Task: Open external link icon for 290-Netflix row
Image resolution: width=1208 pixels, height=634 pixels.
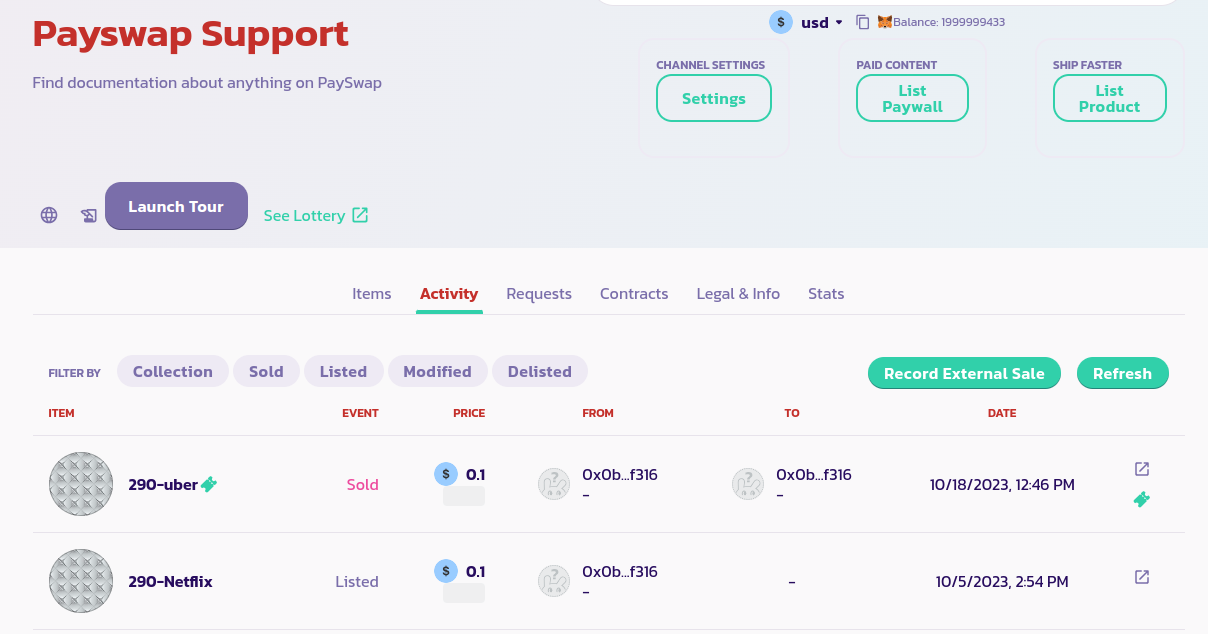Action: (1141, 577)
